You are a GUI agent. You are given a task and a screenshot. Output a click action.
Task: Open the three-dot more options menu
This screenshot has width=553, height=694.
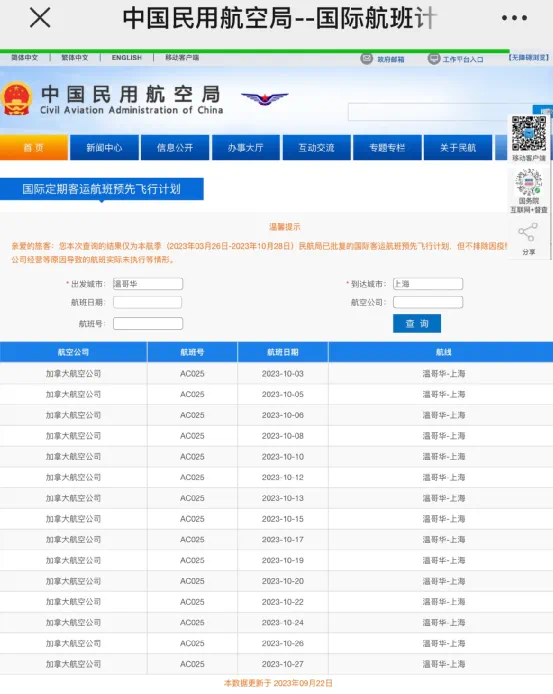(514, 18)
